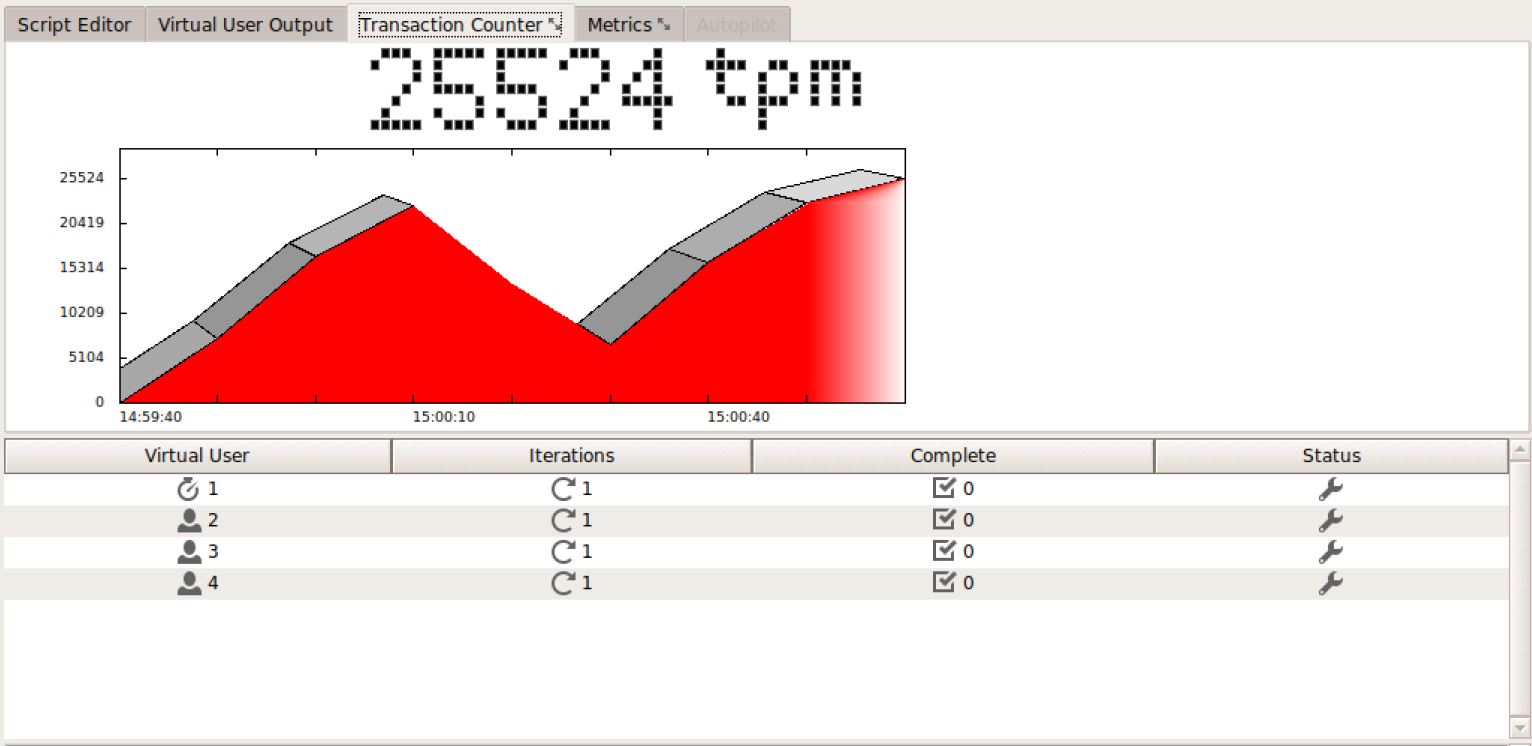Image resolution: width=1532 pixels, height=746 pixels.
Task: Click the Iterations column header
Action: coord(571,456)
